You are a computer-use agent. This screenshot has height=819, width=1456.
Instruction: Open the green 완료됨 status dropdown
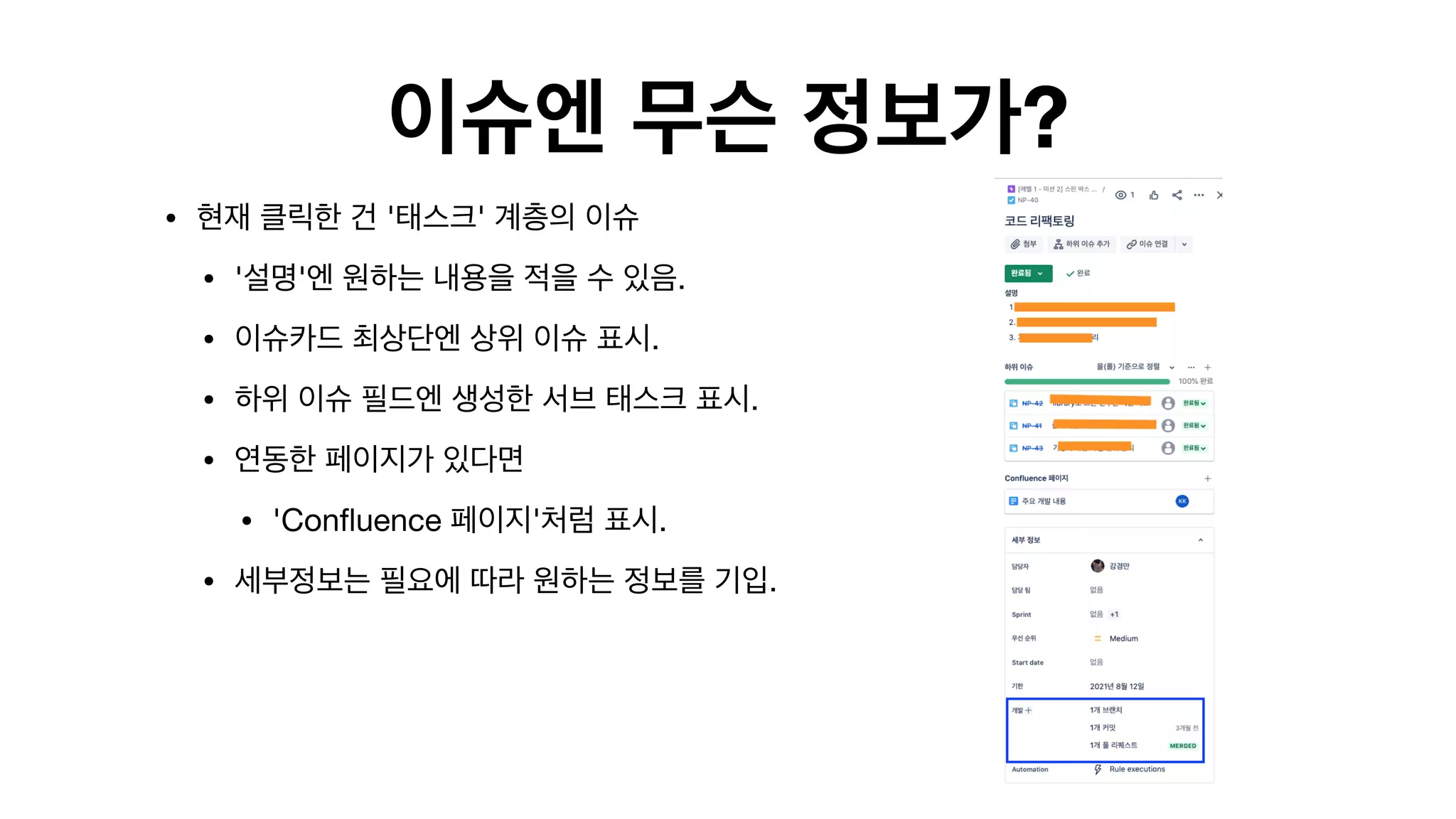[1028, 273]
